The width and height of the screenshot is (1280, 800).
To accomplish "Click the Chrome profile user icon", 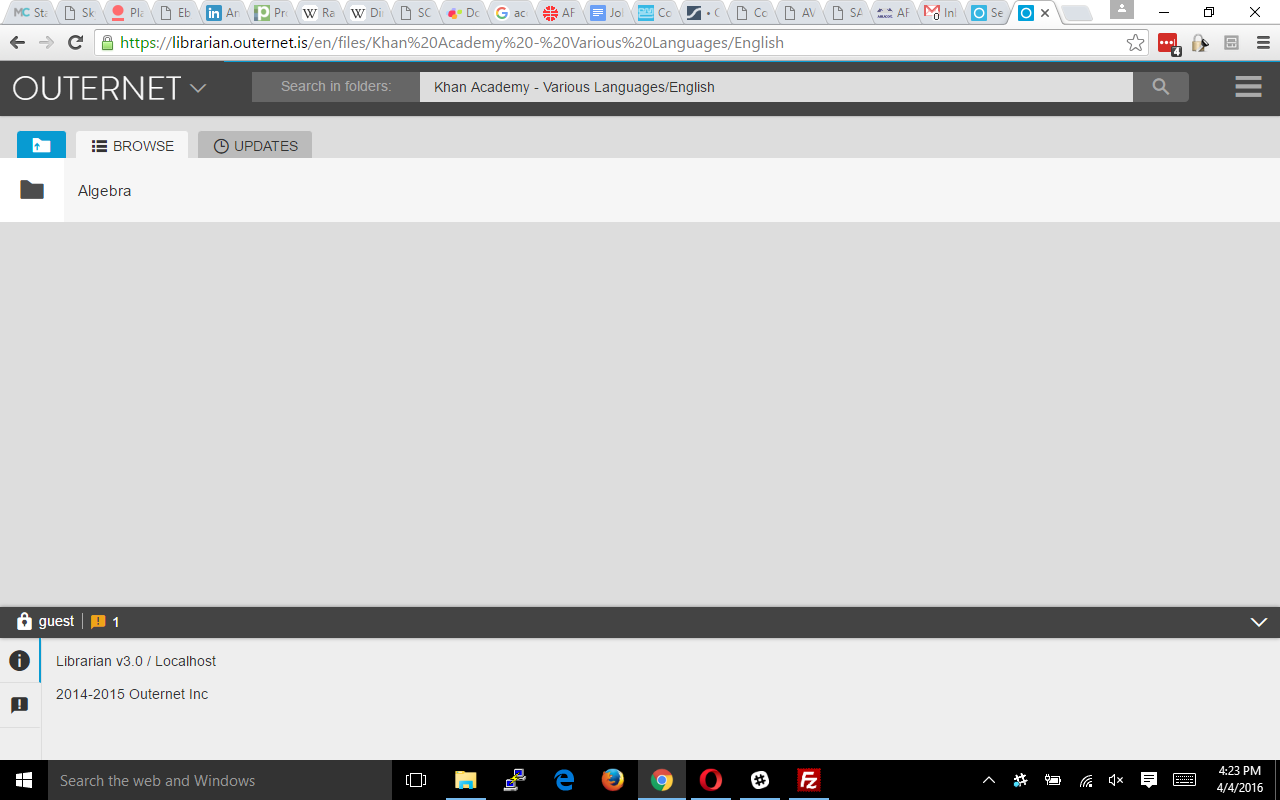I will [x=1122, y=9].
